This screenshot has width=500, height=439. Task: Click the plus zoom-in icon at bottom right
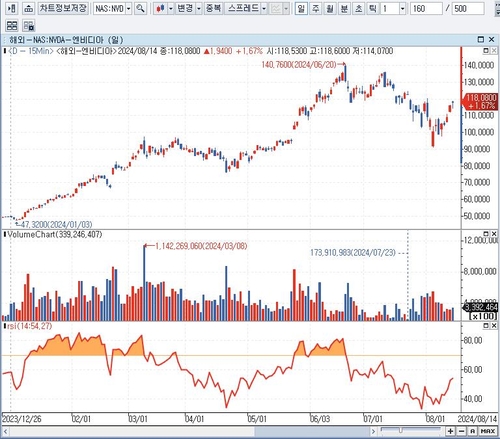451,431
